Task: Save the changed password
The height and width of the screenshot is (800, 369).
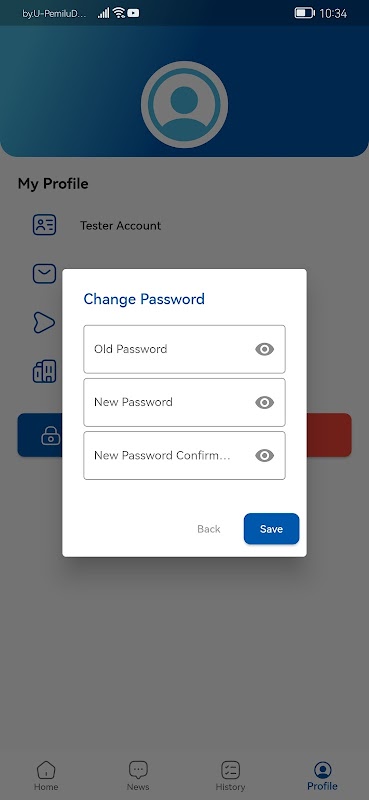Action: 272,529
